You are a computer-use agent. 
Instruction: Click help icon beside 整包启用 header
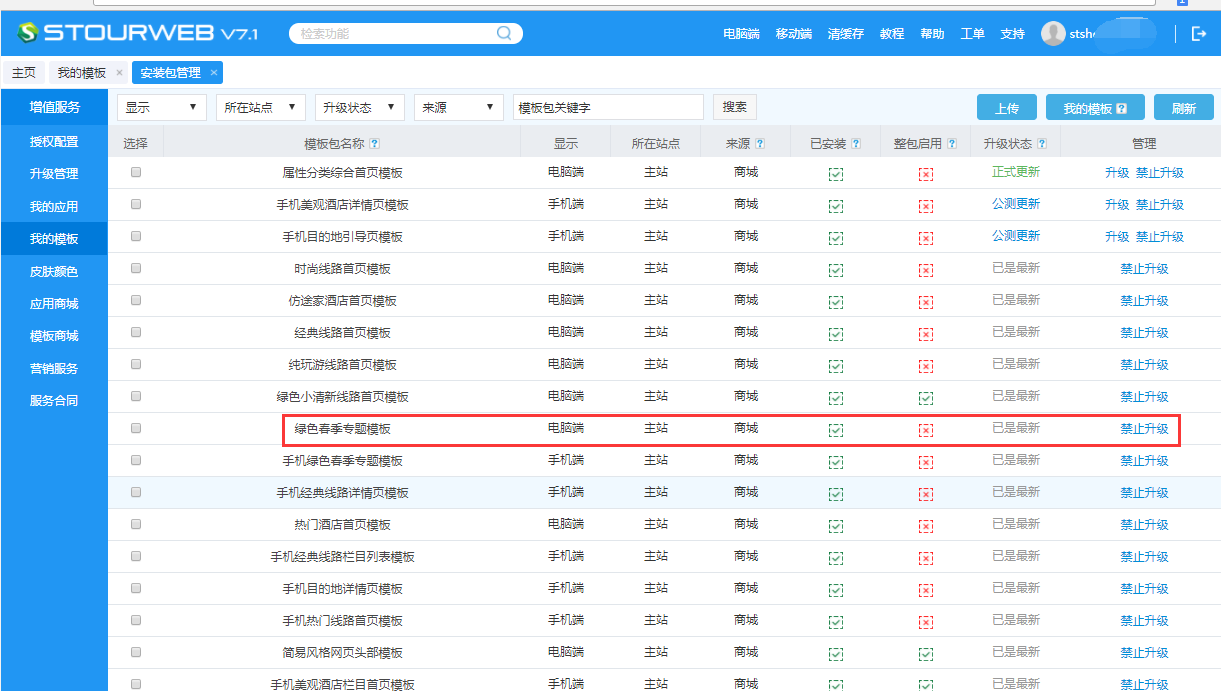point(952,144)
